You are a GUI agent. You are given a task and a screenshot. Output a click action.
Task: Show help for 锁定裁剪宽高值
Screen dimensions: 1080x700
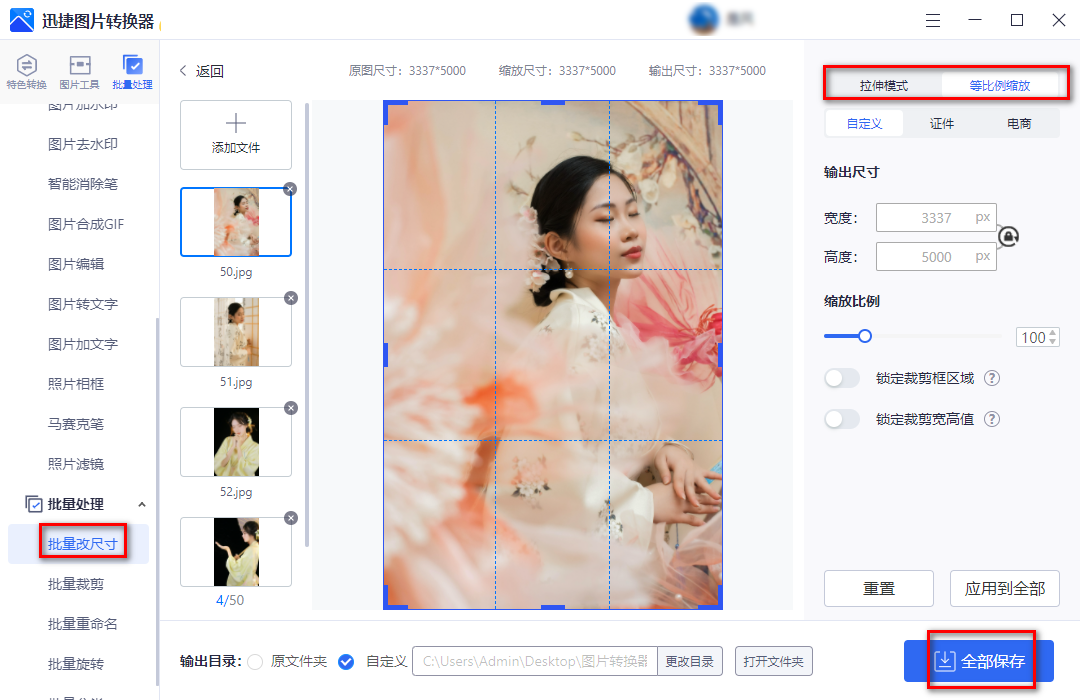point(992,419)
